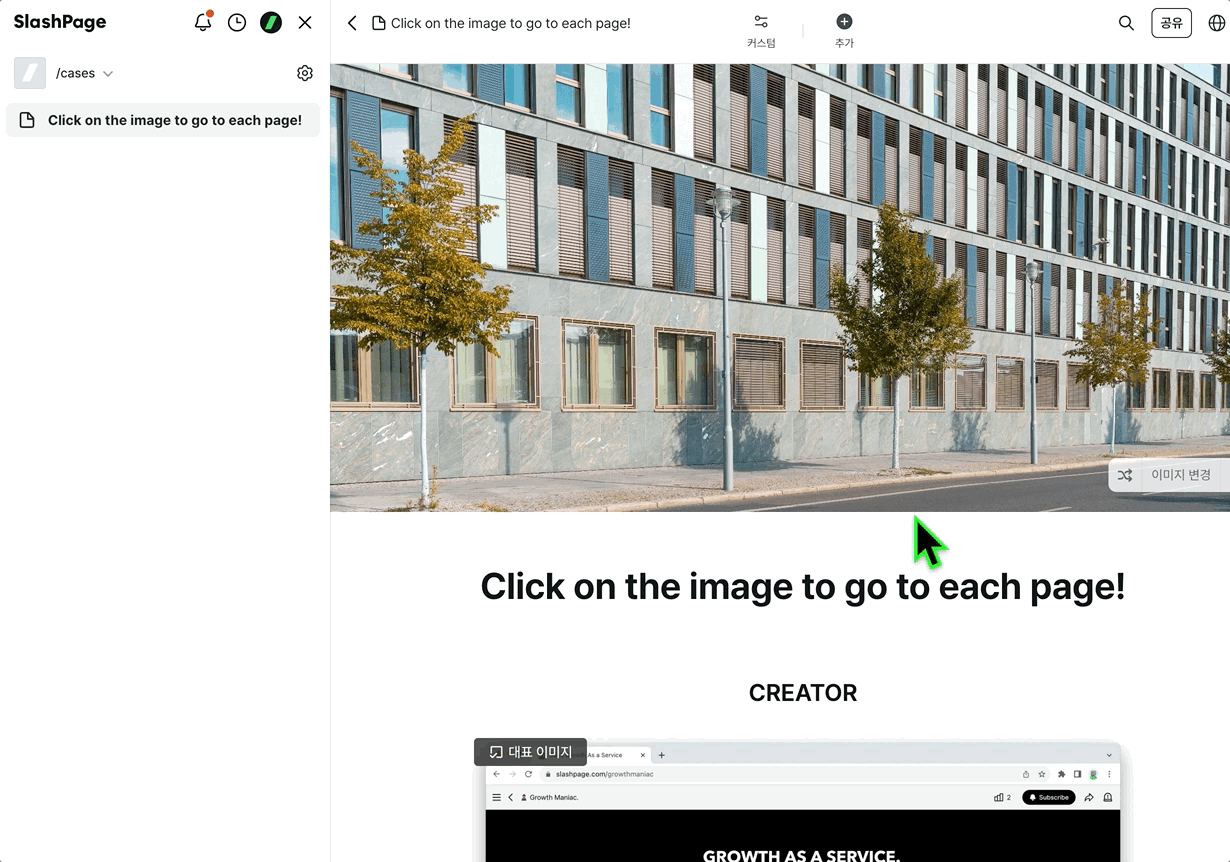This screenshot has width=1230, height=862.
Task: Open the 커스텀 customize options
Action: click(x=761, y=30)
